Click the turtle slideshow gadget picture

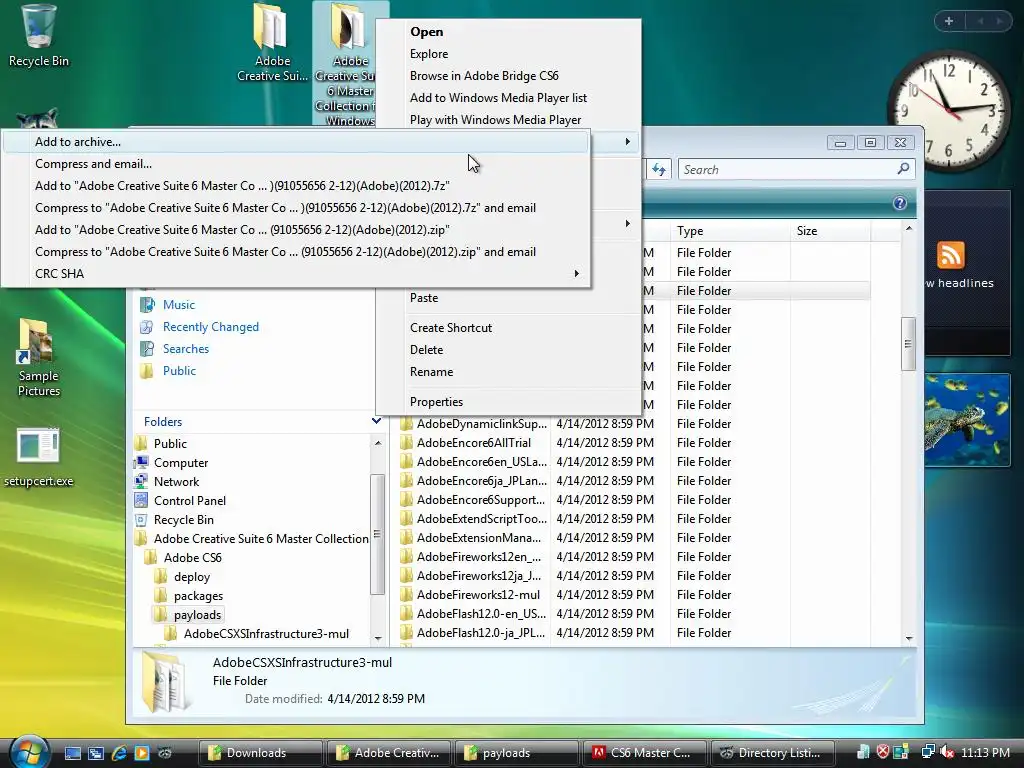click(x=967, y=420)
